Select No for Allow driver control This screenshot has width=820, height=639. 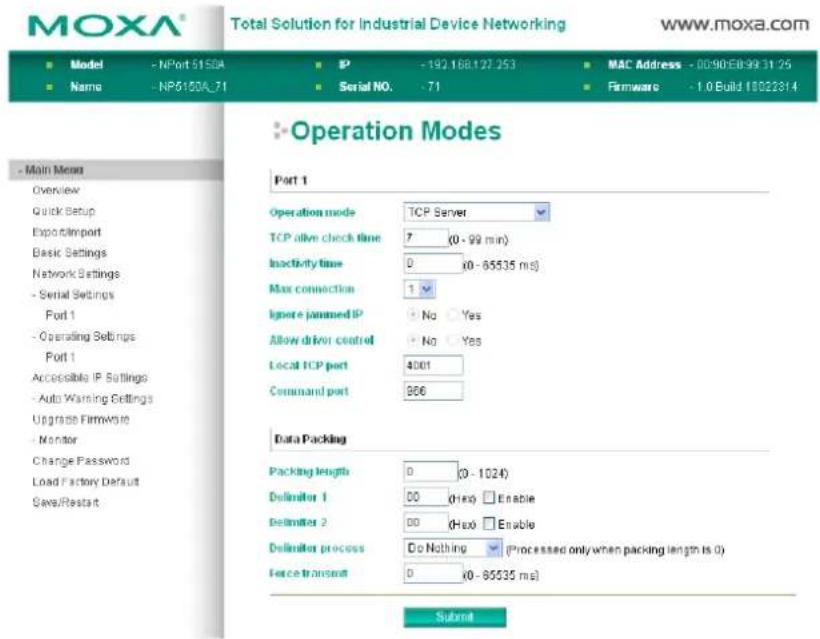tap(413, 340)
